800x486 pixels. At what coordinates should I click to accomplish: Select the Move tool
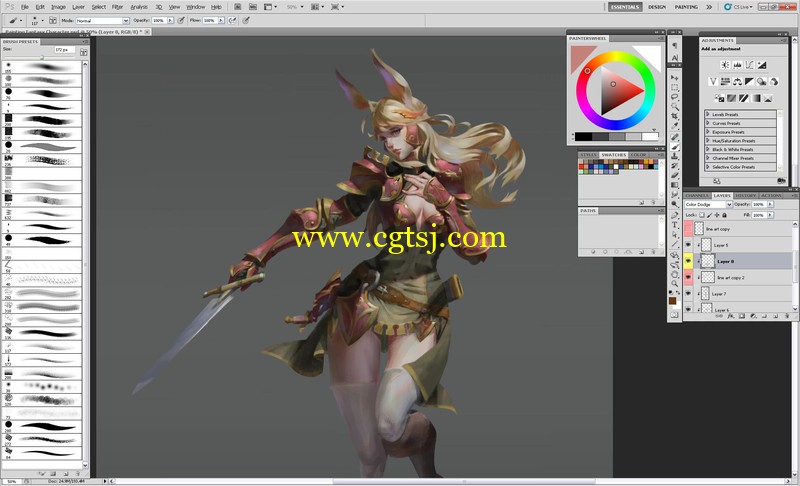[674, 77]
